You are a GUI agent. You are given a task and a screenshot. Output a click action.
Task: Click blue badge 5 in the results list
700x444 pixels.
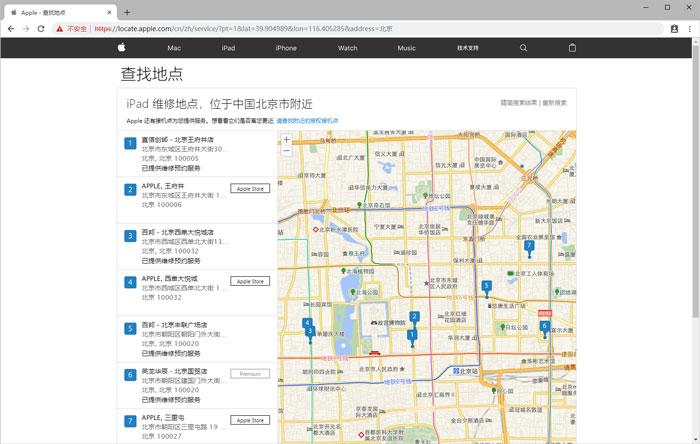pos(130,329)
